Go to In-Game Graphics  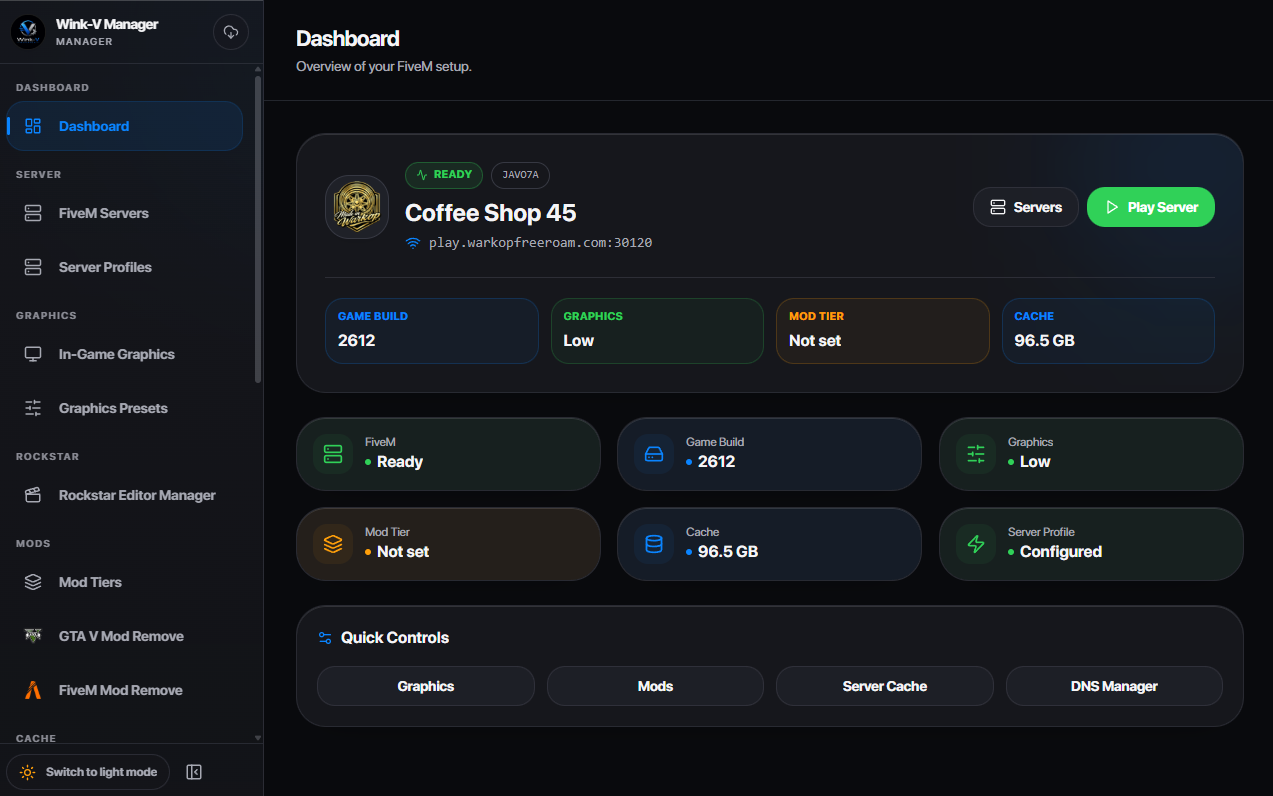125,354
